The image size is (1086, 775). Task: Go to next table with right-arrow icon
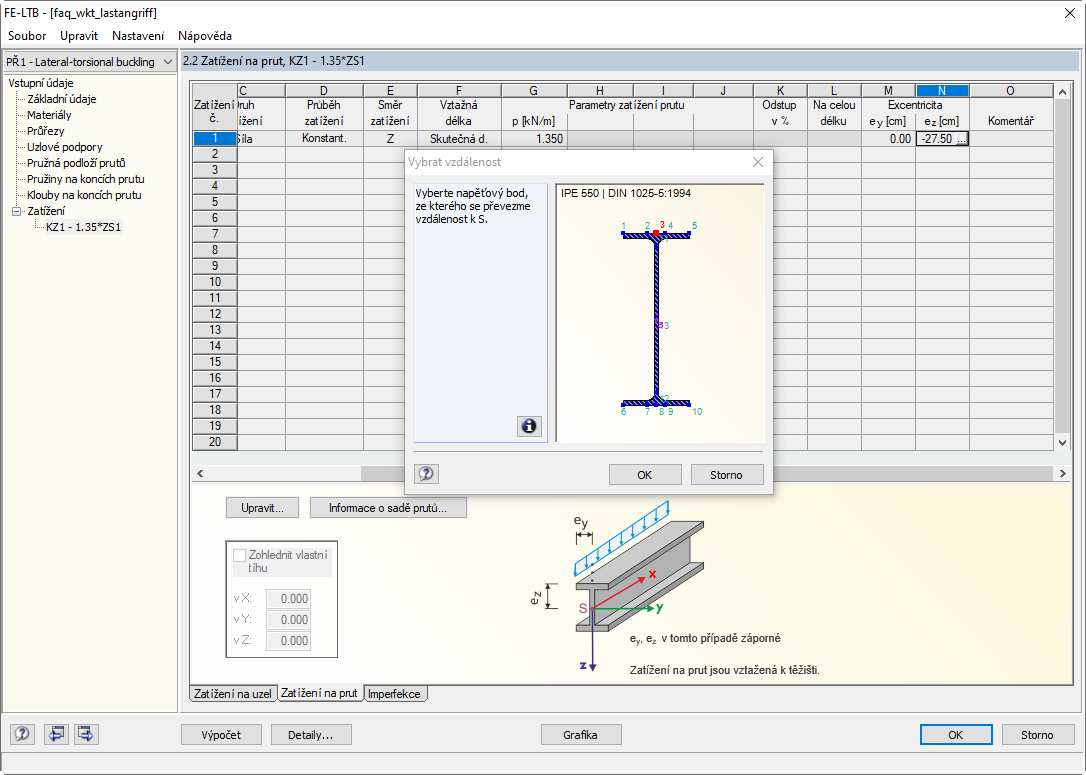pyautogui.click(x=86, y=733)
